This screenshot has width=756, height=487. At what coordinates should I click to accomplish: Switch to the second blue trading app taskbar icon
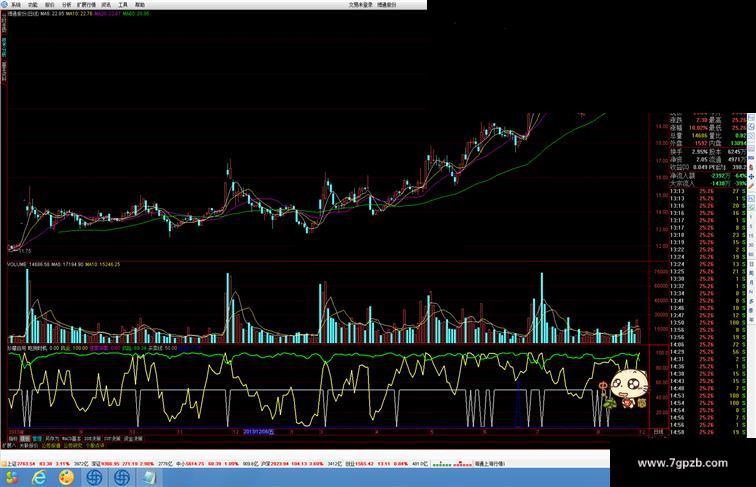pyautogui.click(x=122, y=478)
